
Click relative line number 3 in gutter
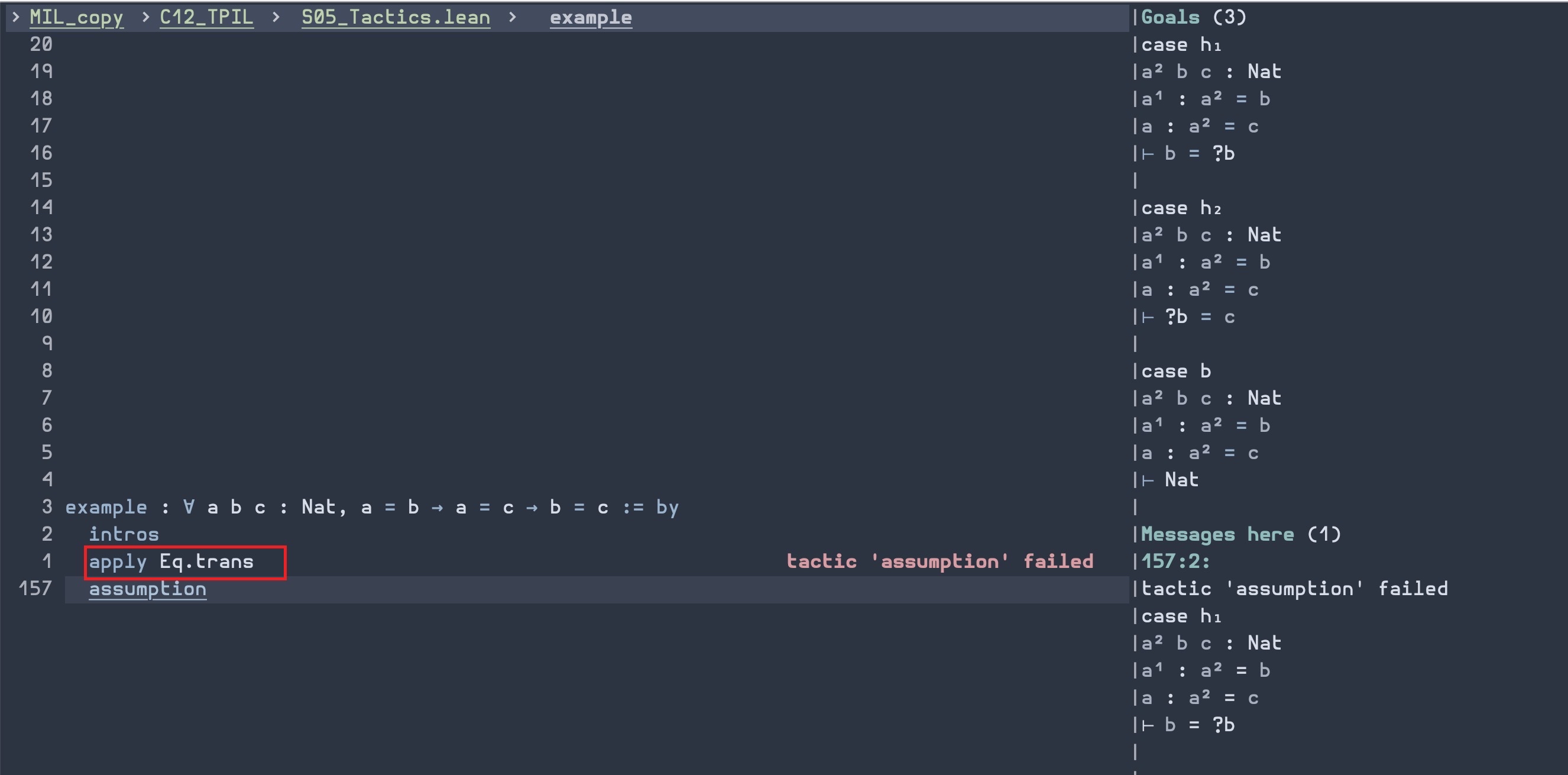[x=47, y=507]
